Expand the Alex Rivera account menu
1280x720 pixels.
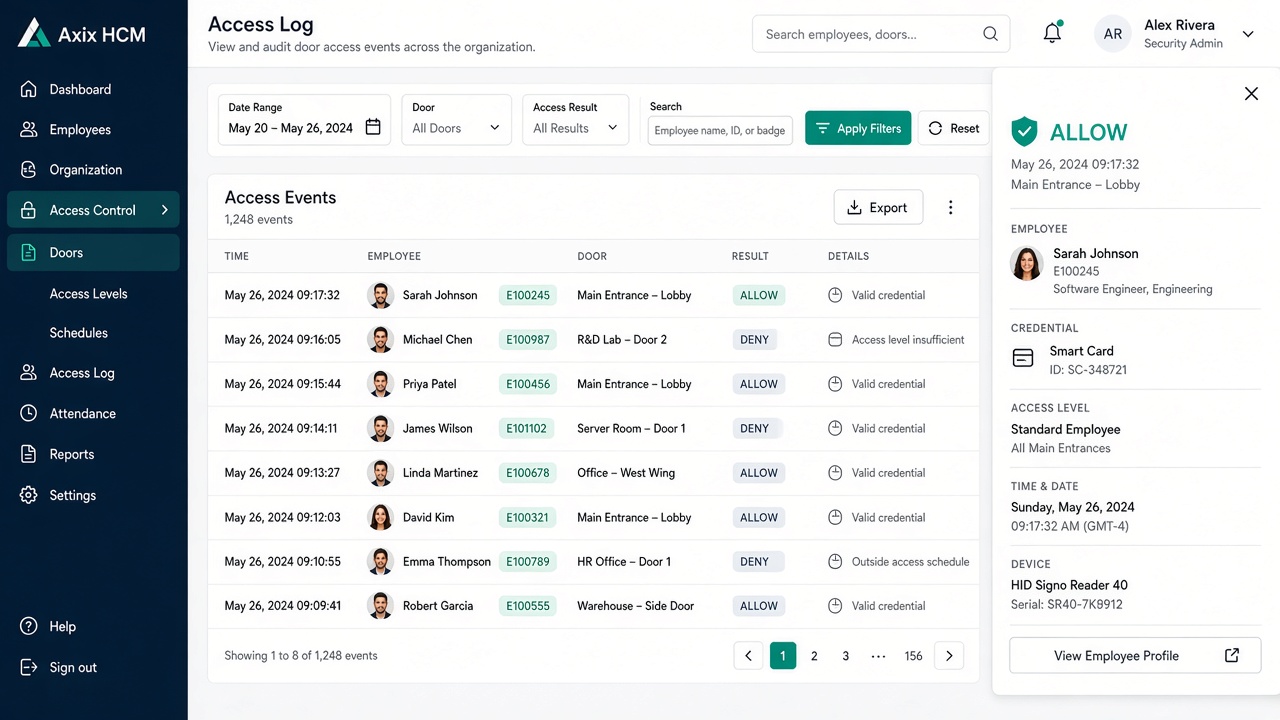(x=1248, y=34)
